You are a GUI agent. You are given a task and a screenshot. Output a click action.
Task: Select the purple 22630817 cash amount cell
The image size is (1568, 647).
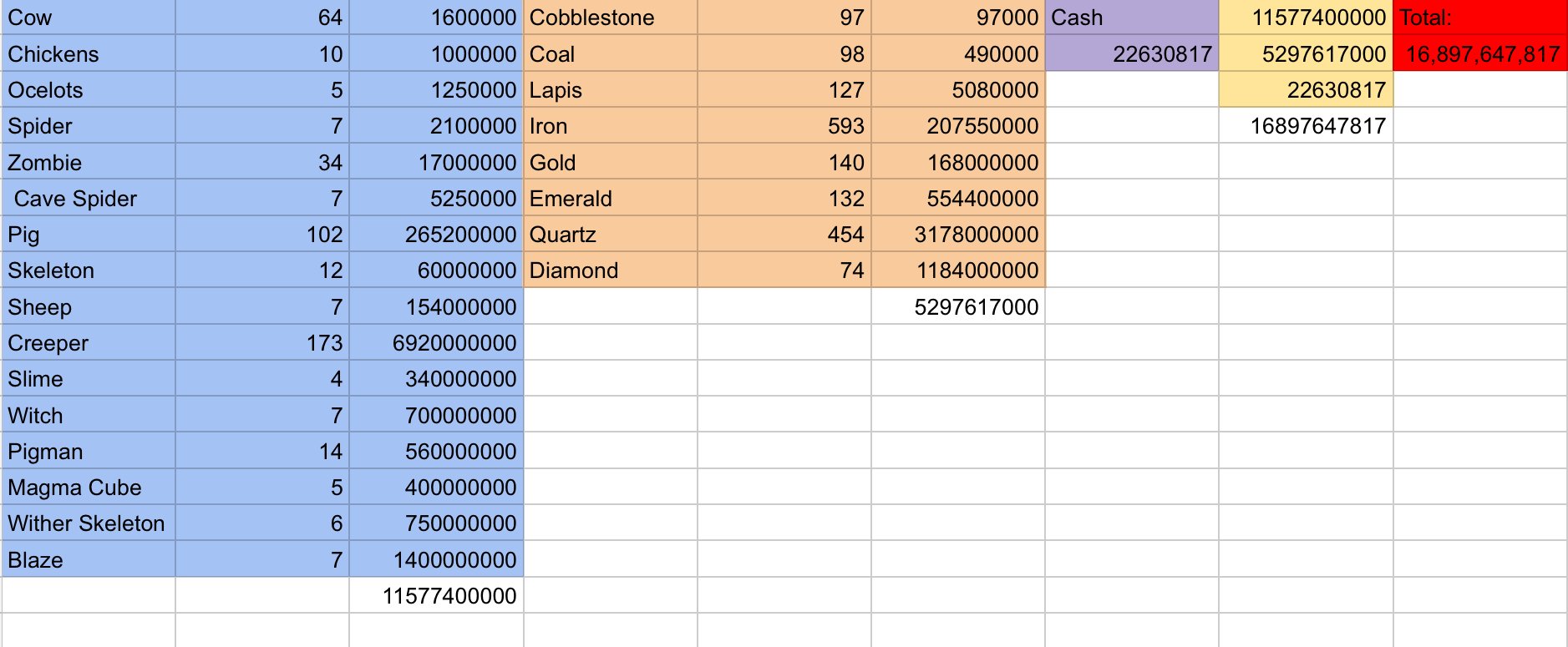pyautogui.click(x=1131, y=54)
